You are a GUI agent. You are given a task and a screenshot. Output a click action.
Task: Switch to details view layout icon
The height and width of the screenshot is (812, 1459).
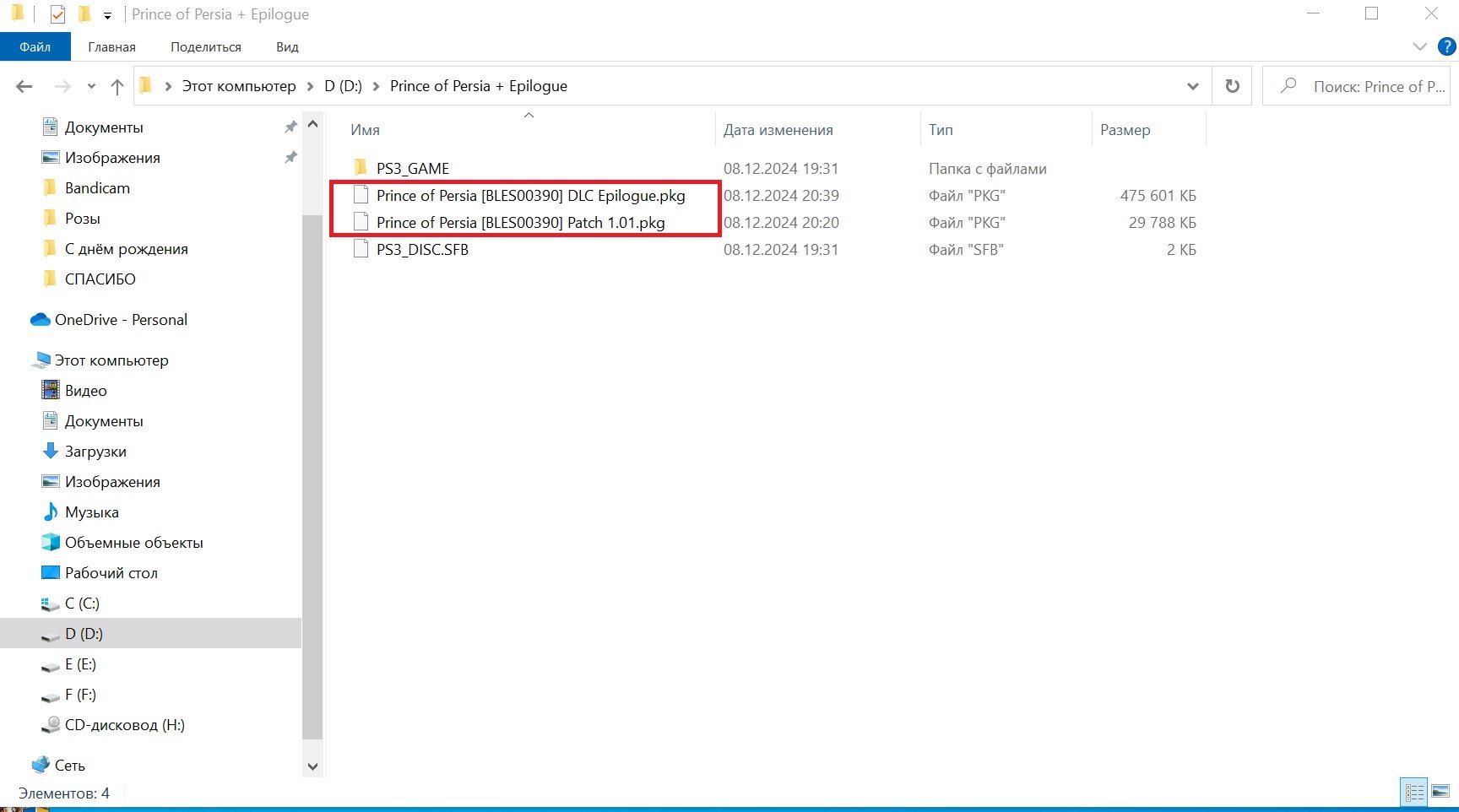coord(1414,792)
